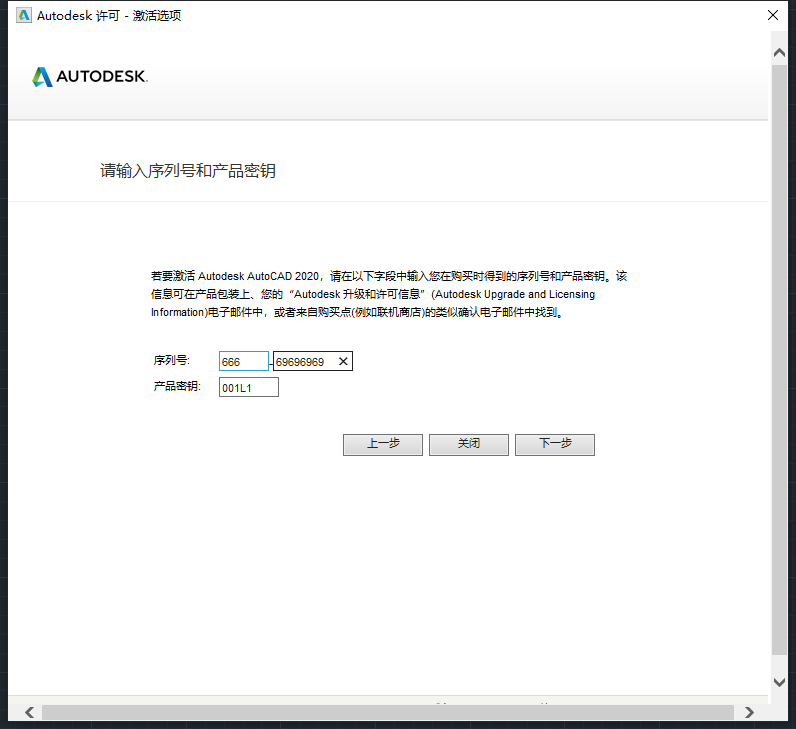The width and height of the screenshot is (796, 729).
Task: Focus the serial number prefix field containing 666
Action: pos(243,362)
